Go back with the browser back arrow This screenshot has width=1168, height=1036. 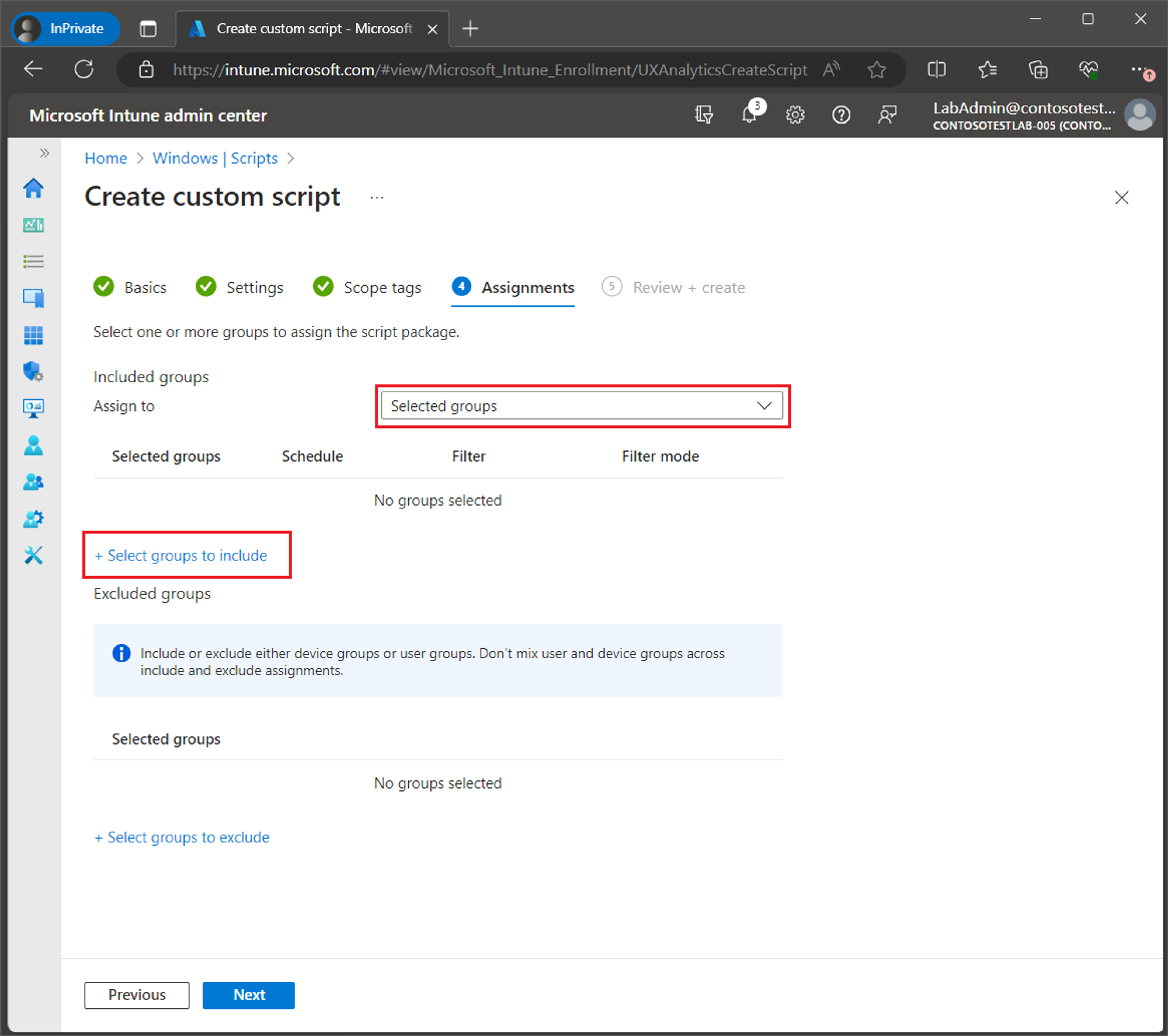(x=33, y=69)
